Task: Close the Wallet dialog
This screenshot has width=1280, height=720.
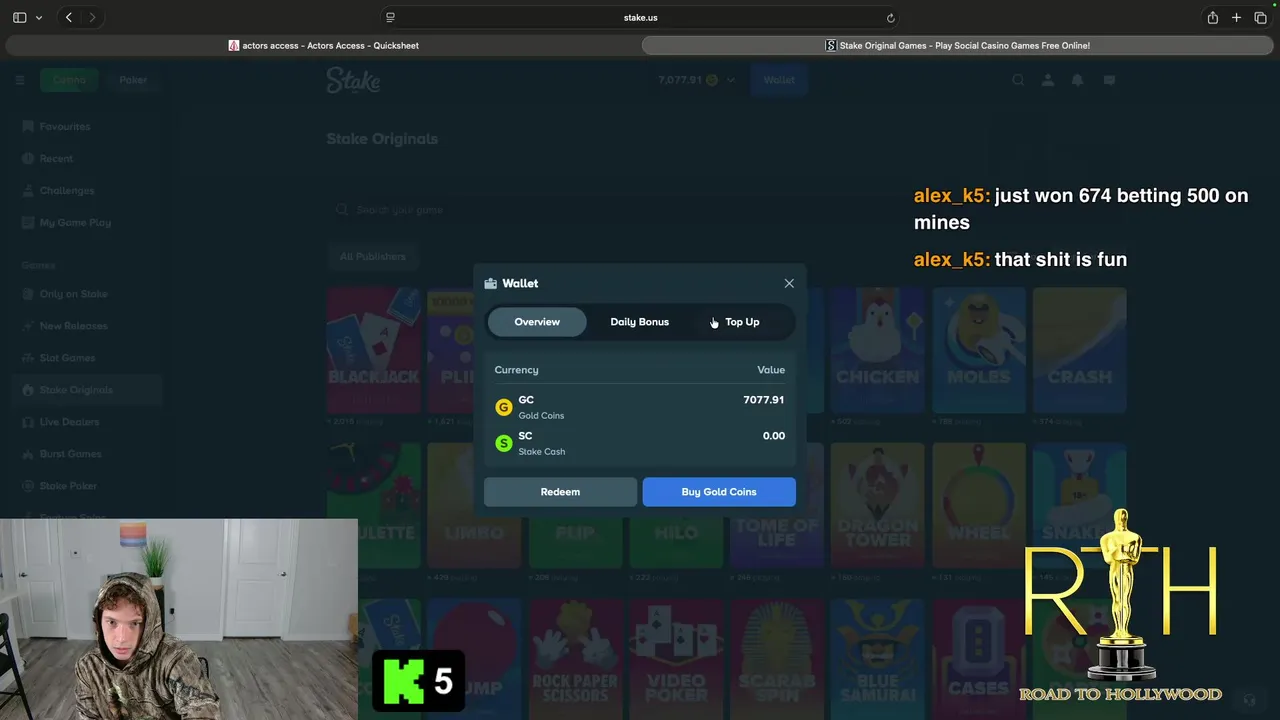Action: point(789,284)
